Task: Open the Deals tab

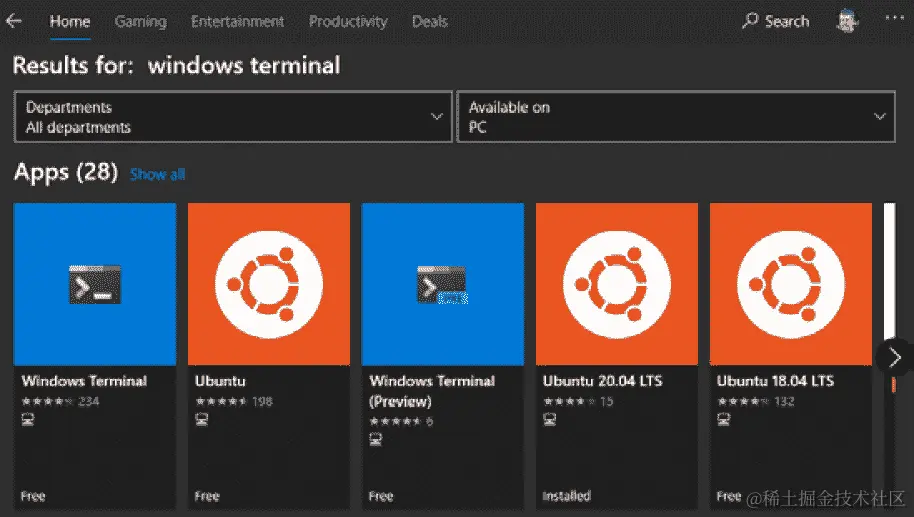Action: point(430,22)
